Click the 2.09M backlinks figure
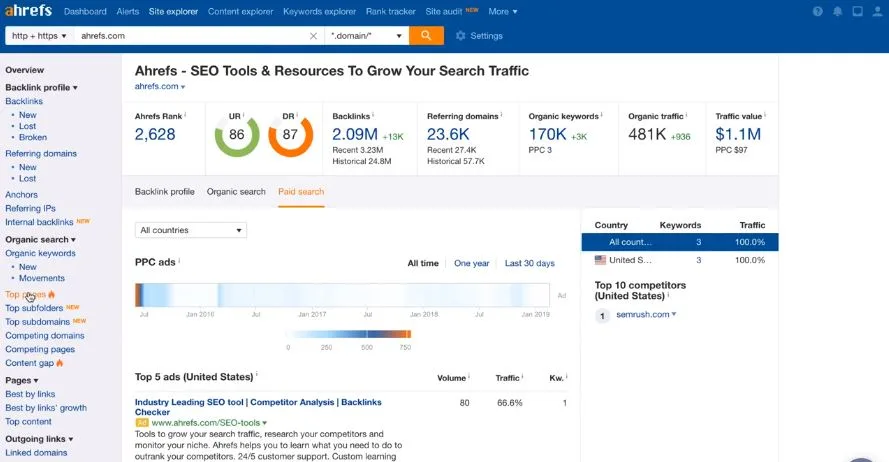This screenshot has width=889, height=462. 355,134
